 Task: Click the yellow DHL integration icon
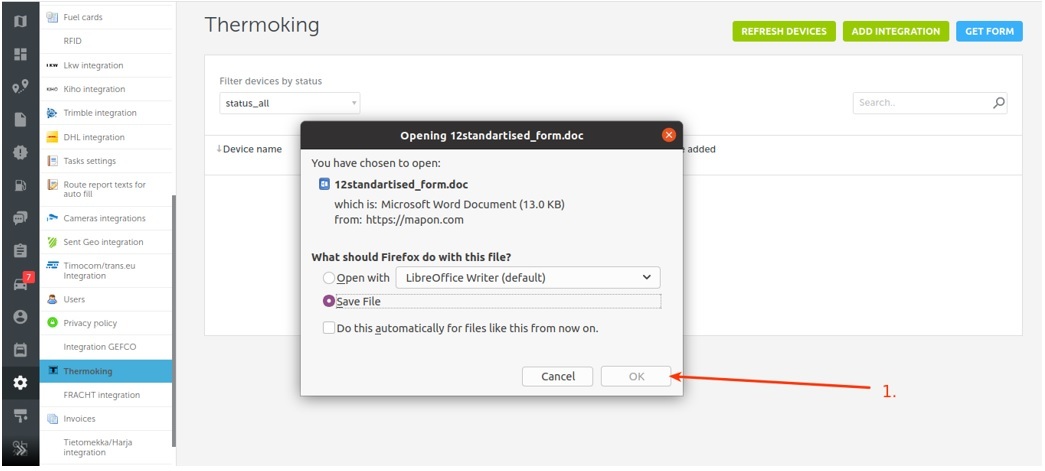[x=52, y=137]
